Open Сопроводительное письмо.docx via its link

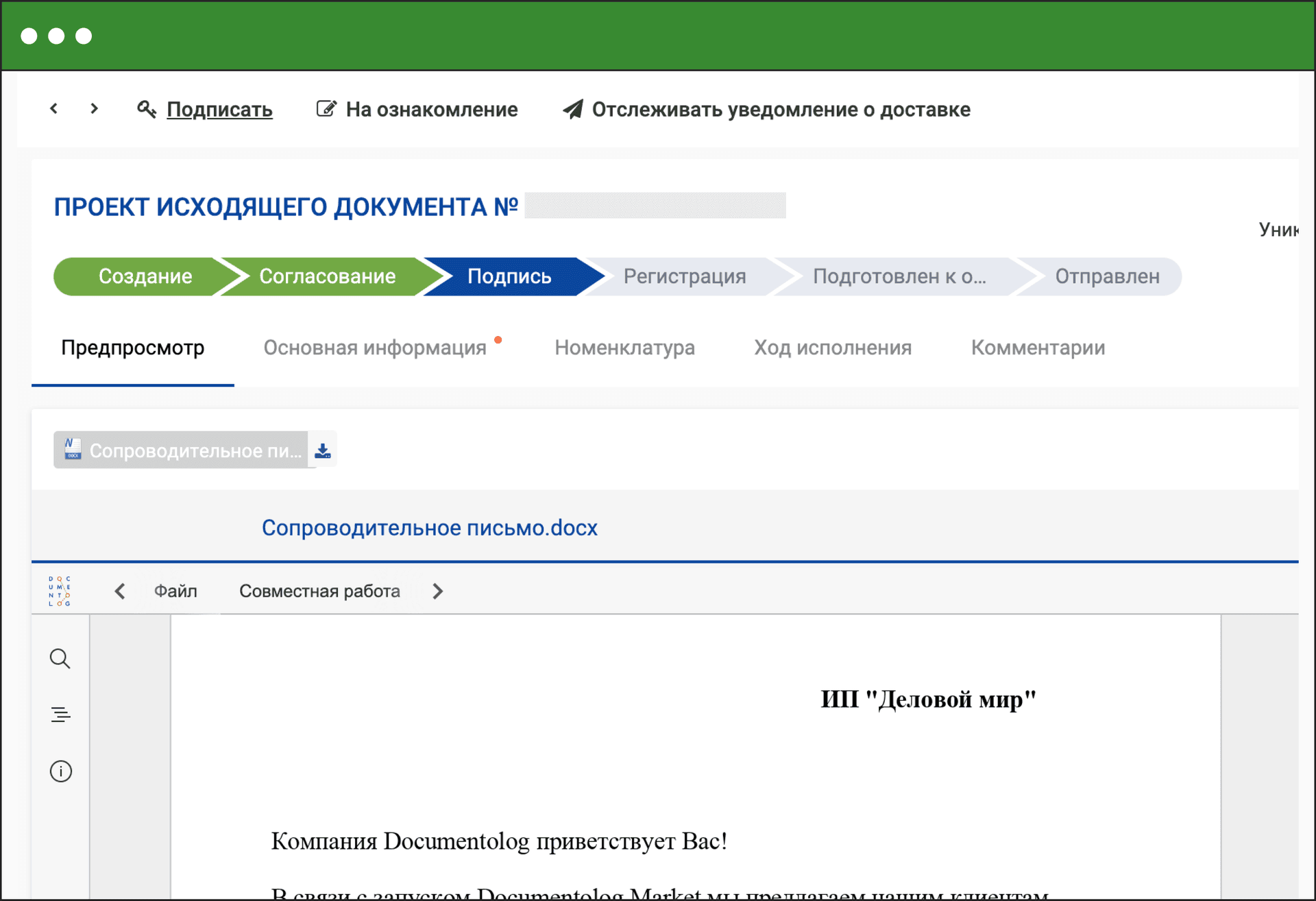click(x=429, y=527)
